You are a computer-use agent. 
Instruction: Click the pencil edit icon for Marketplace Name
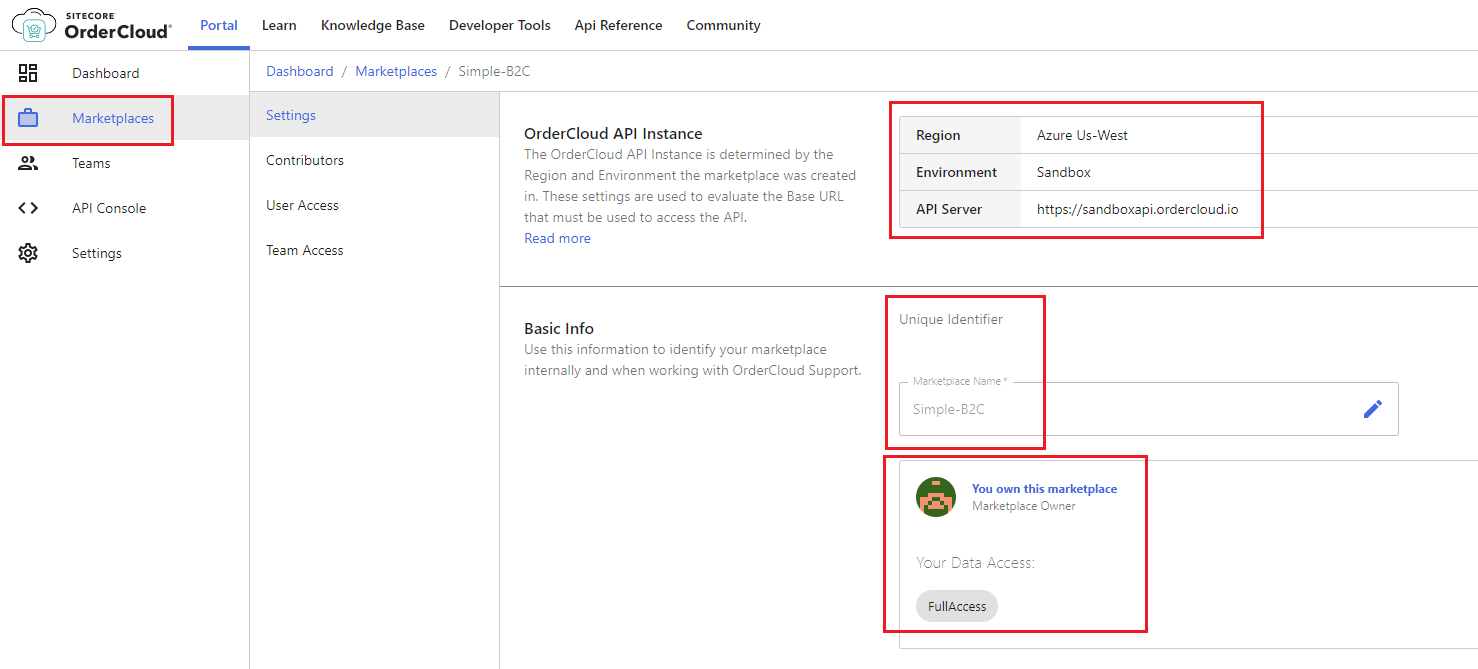click(1373, 408)
